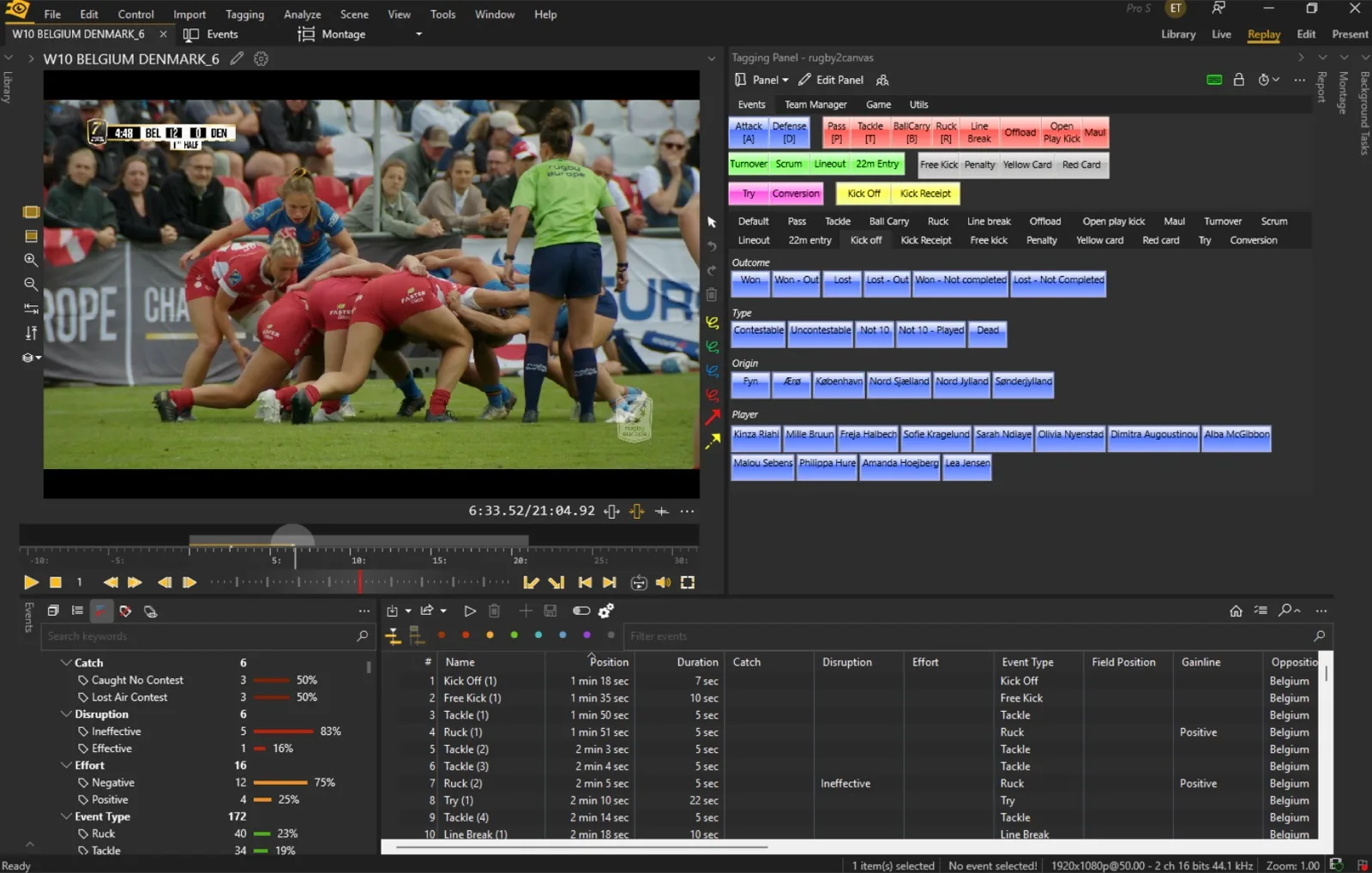Collapse the Disruption keyword group

[x=66, y=714]
